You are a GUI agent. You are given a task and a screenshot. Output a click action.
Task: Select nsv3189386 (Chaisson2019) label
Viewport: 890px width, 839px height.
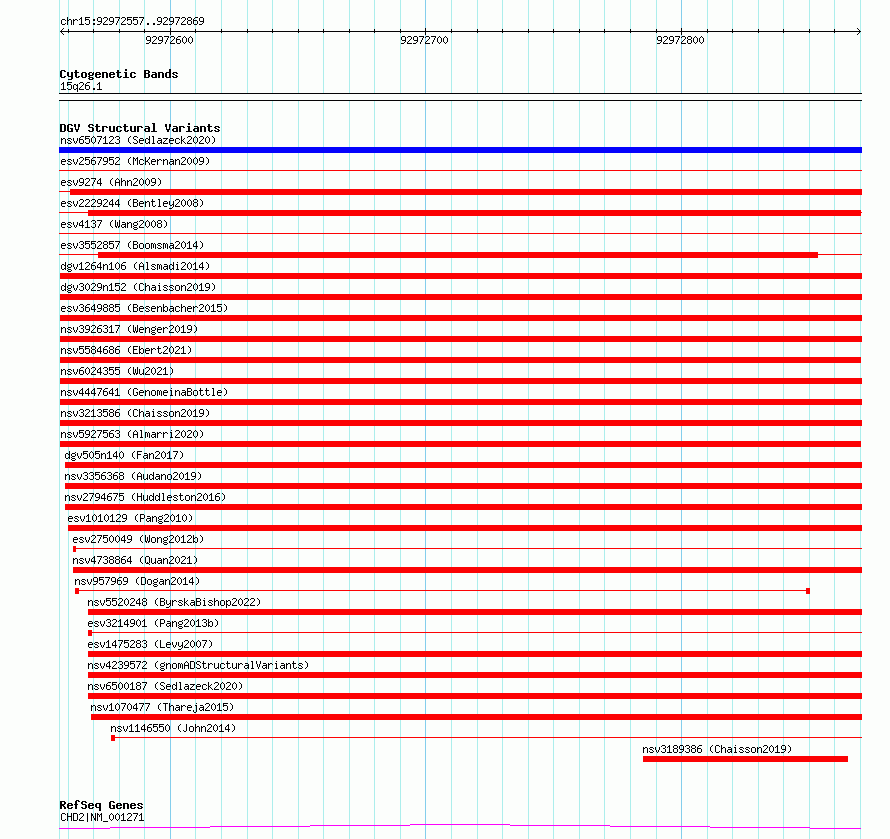pos(717,749)
